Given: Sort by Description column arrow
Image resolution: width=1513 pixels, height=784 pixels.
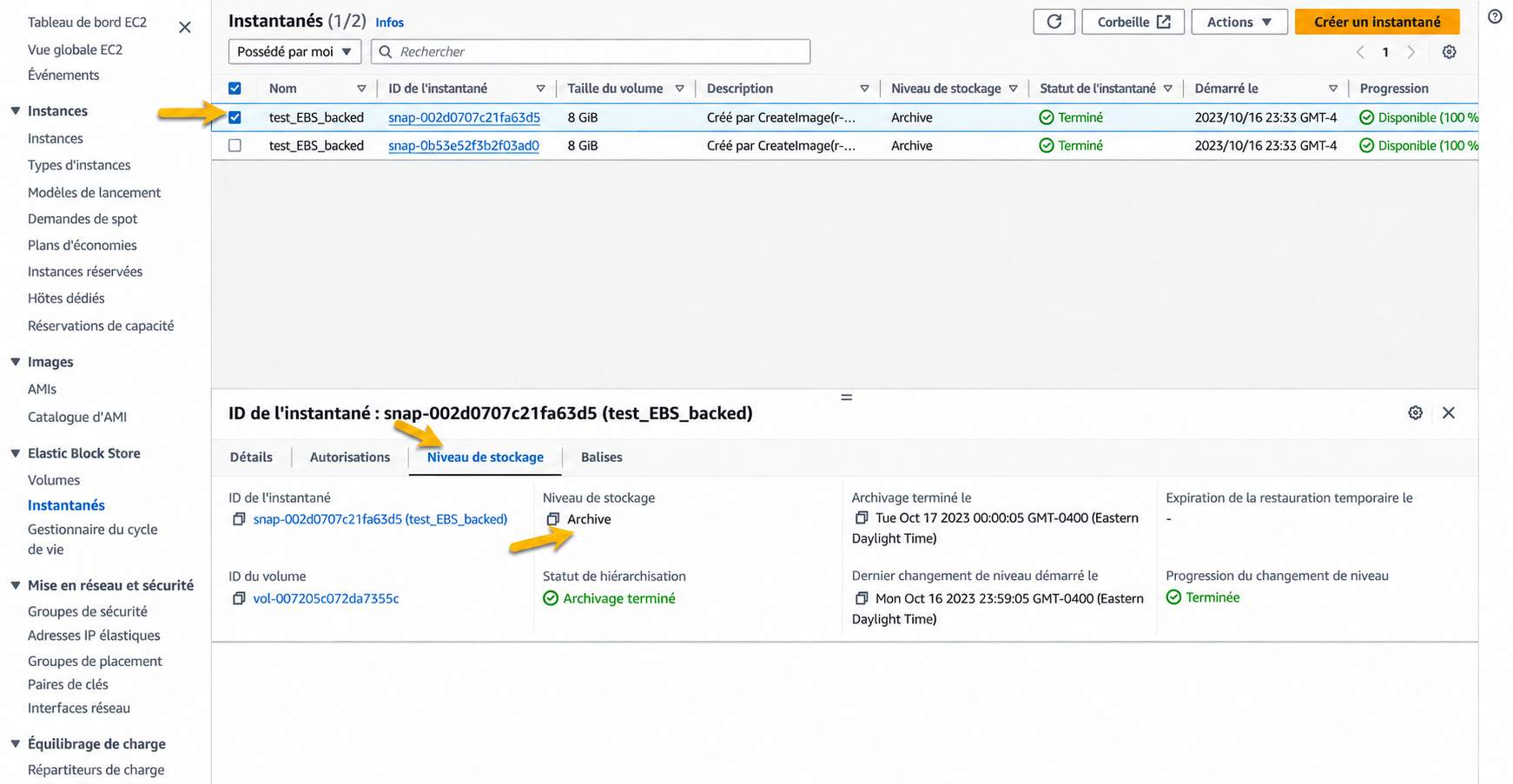Looking at the screenshot, I should [x=864, y=89].
